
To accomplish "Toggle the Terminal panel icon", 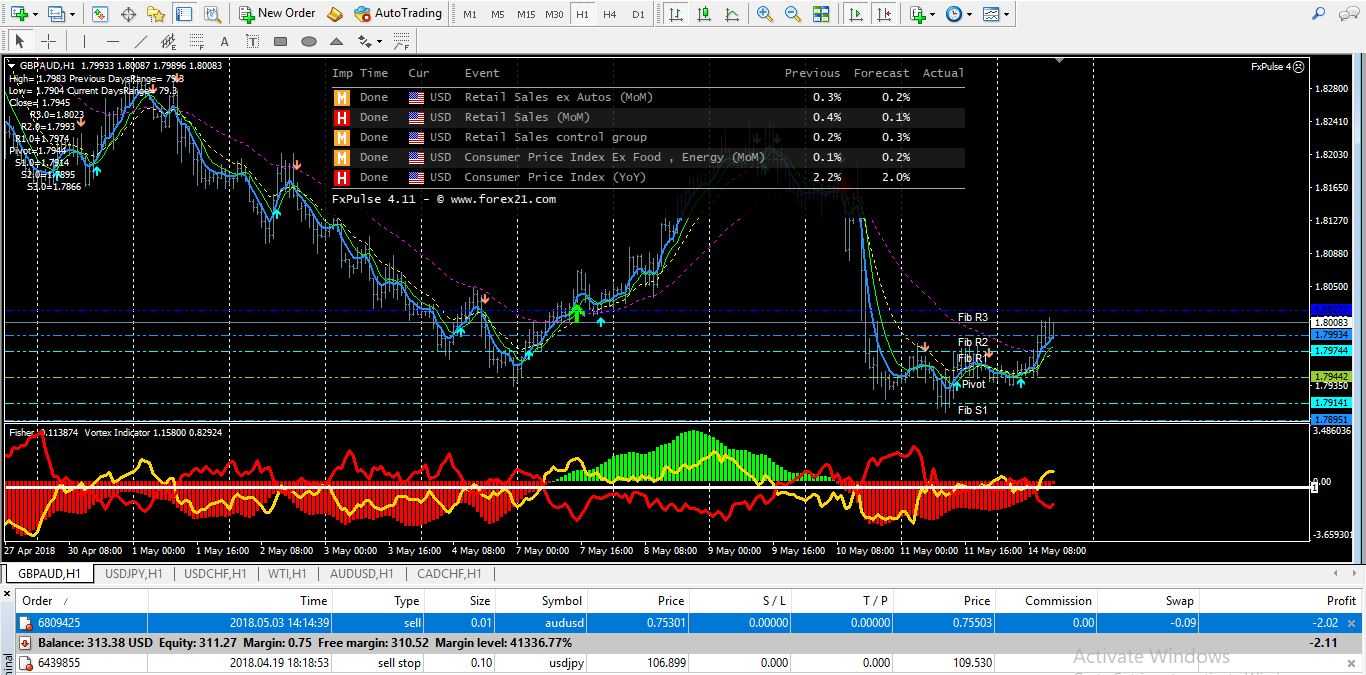I will [x=184, y=14].
